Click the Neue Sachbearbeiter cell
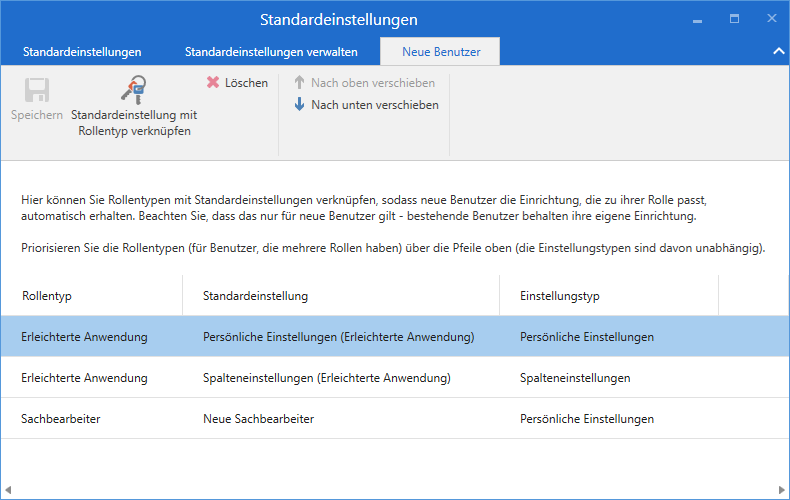Viewport: 790px width, 500px height. 258,419
